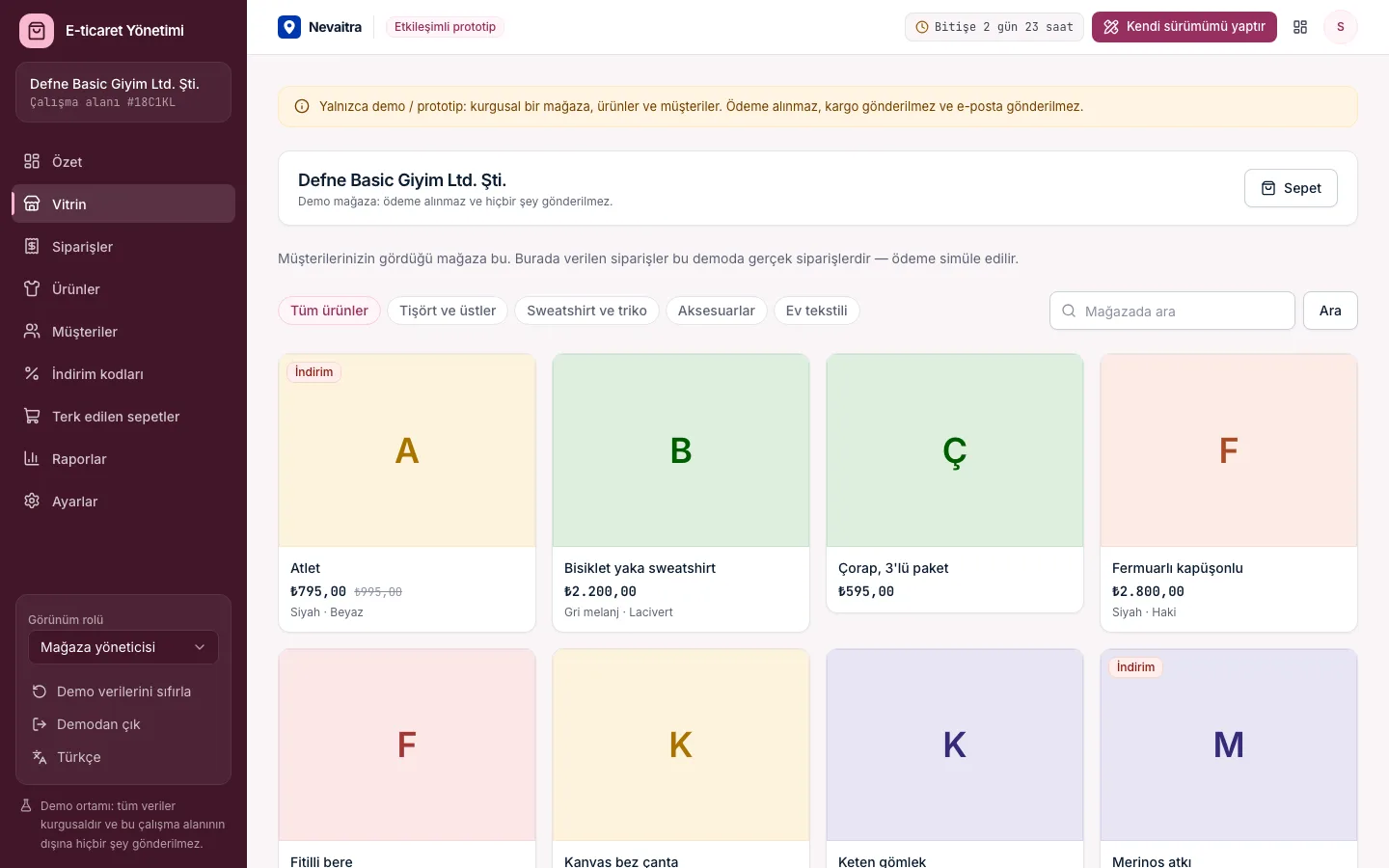Filter by Aksesuarlar category
This screenshot has height=868, width=1389.
[x=717, y=311]
